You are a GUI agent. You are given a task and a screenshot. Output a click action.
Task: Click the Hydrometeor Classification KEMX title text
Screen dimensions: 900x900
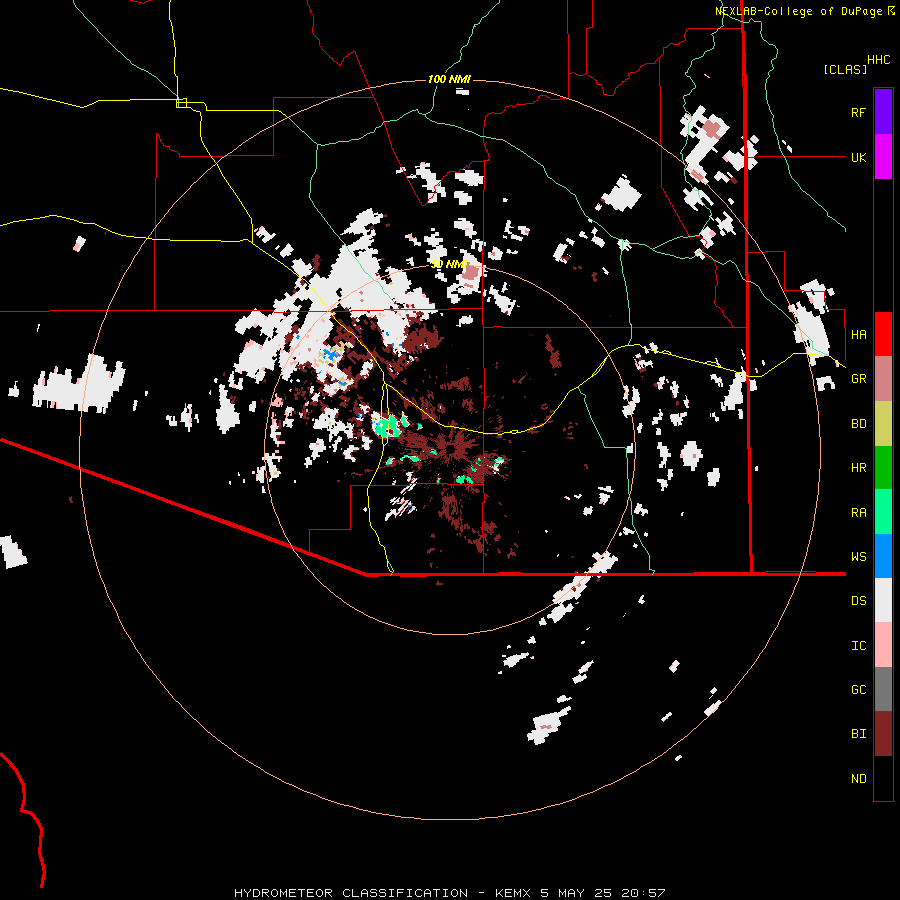(x=449, y=893)
